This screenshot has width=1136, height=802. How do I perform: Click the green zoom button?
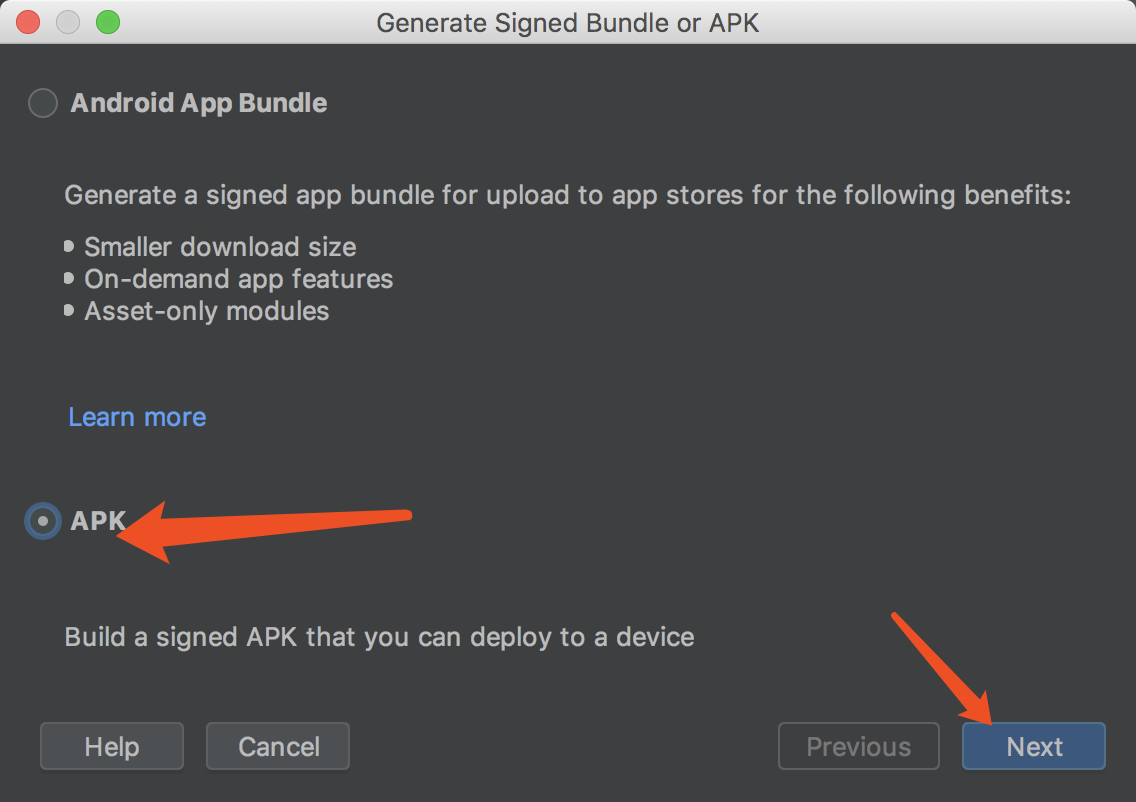coord(108,22)
